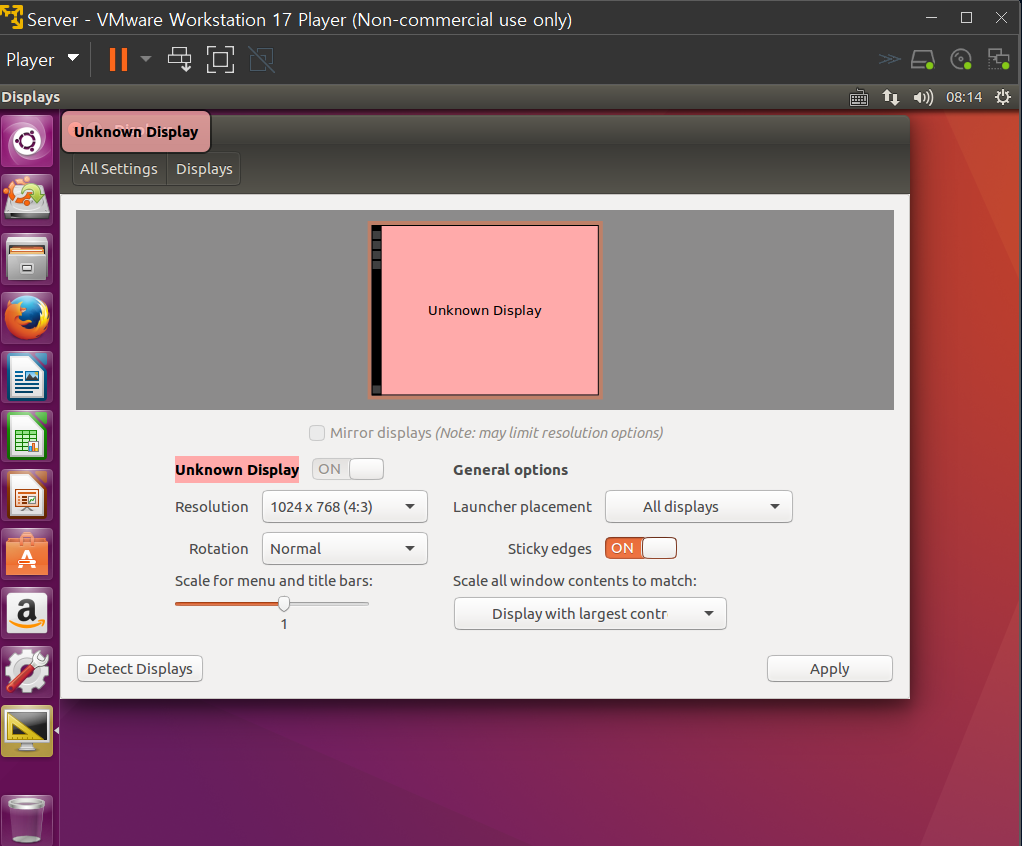The image size is (1022, 846).
Task: Expand the power options arrow beside pause
Action: [146, 59]
